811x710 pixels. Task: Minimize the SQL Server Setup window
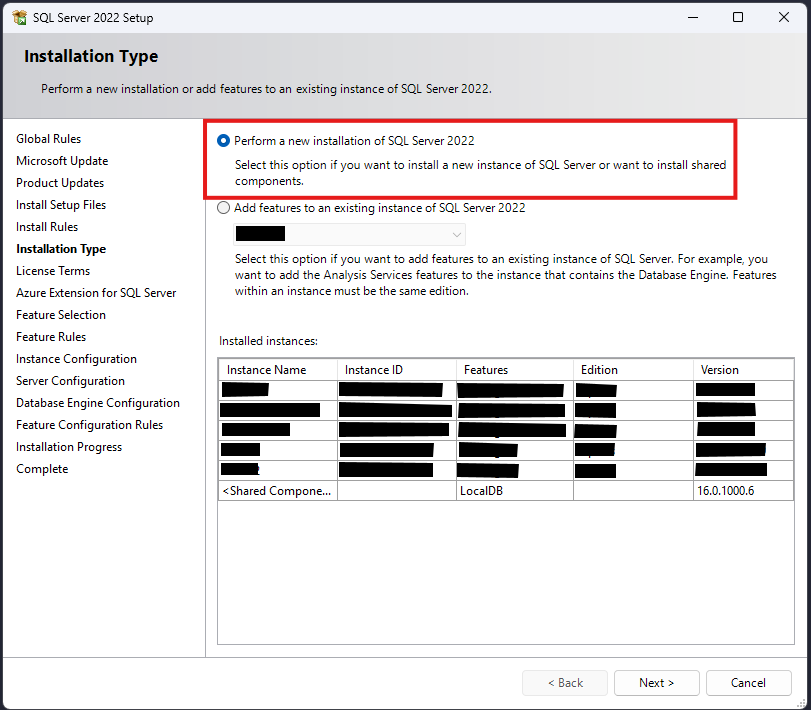pyautogui.click(x=692, y=17)
